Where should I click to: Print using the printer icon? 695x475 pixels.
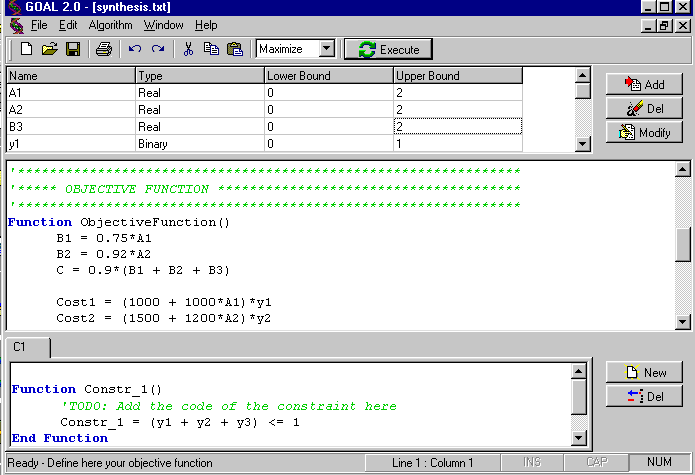pos(104,49)
